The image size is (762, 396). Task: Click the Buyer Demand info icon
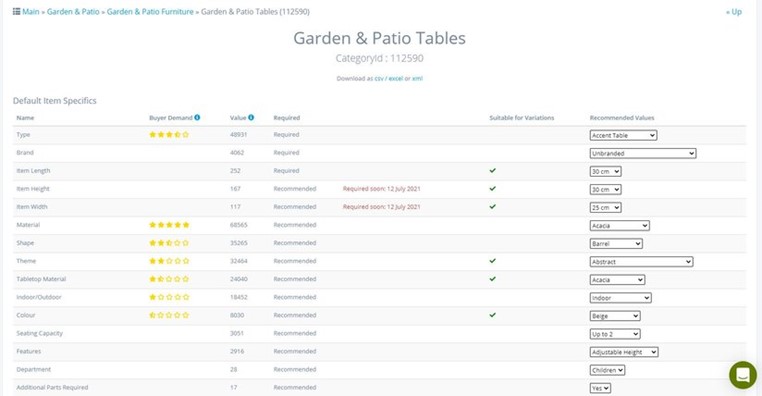[197, 117]
